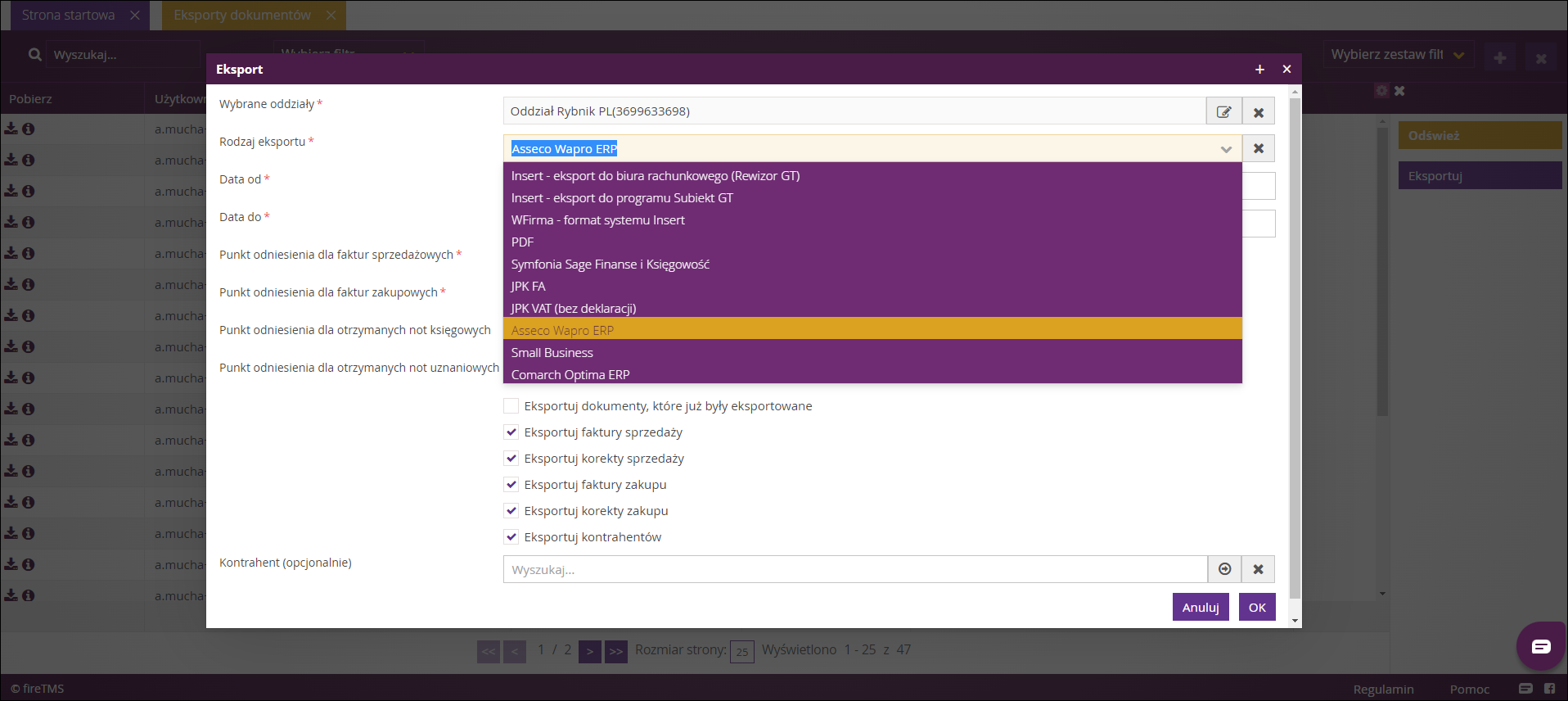Open fireTMS Facebook page icon
Image resolution: width=1568 pixels, height=701 pixels.
click(x=1549, y=688)
